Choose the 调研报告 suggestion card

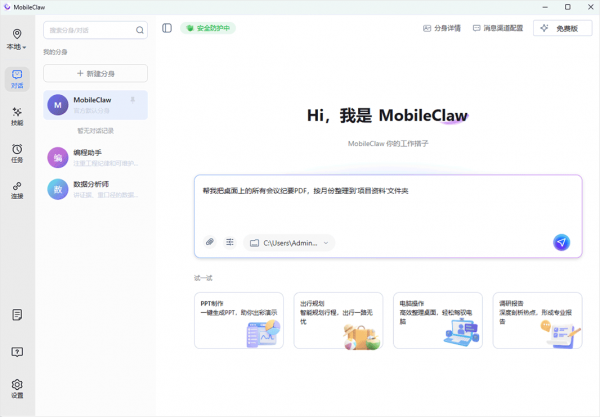(537, 321)
